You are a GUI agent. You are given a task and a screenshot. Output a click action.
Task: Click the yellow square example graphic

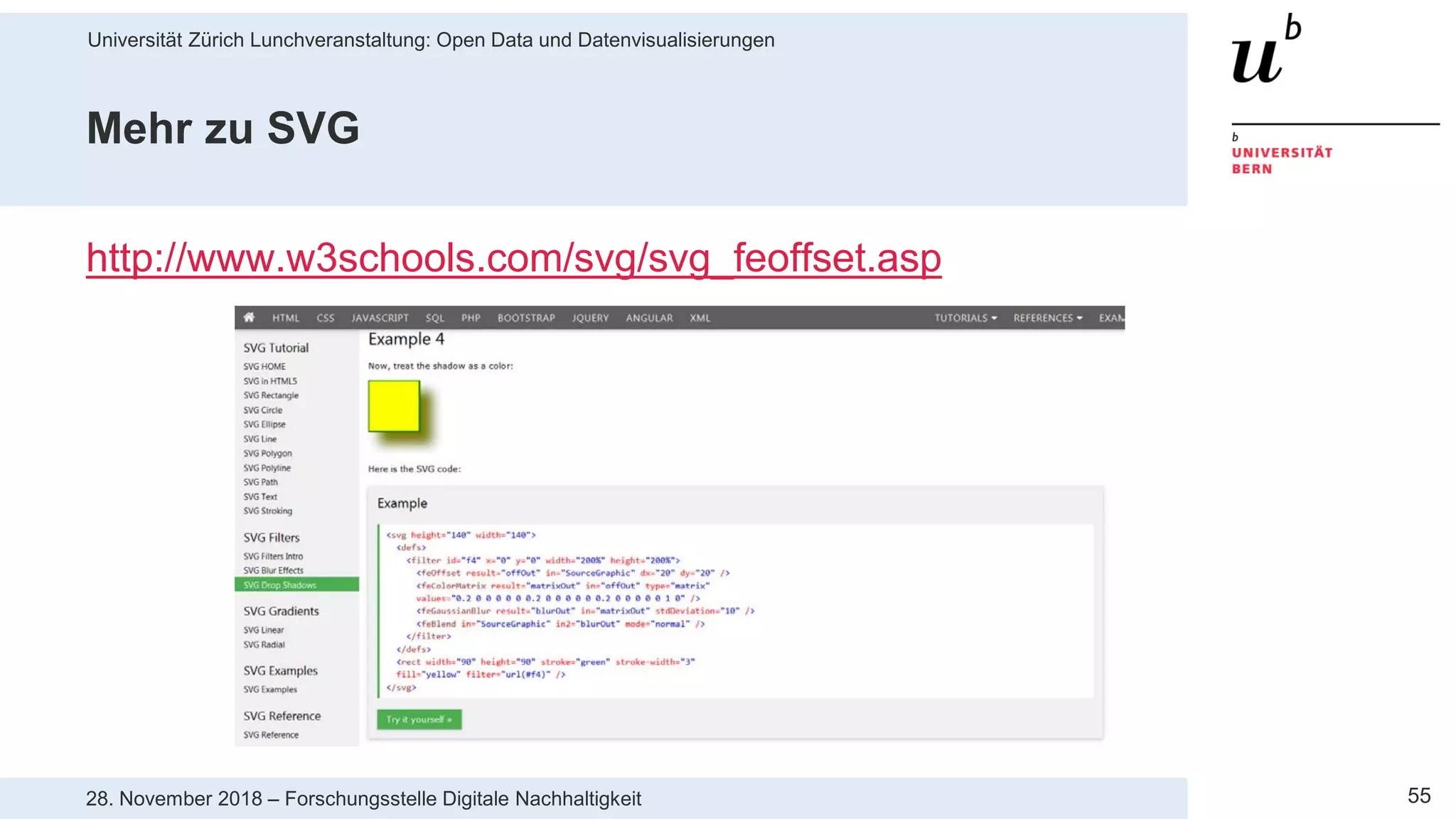coord(394,406)
